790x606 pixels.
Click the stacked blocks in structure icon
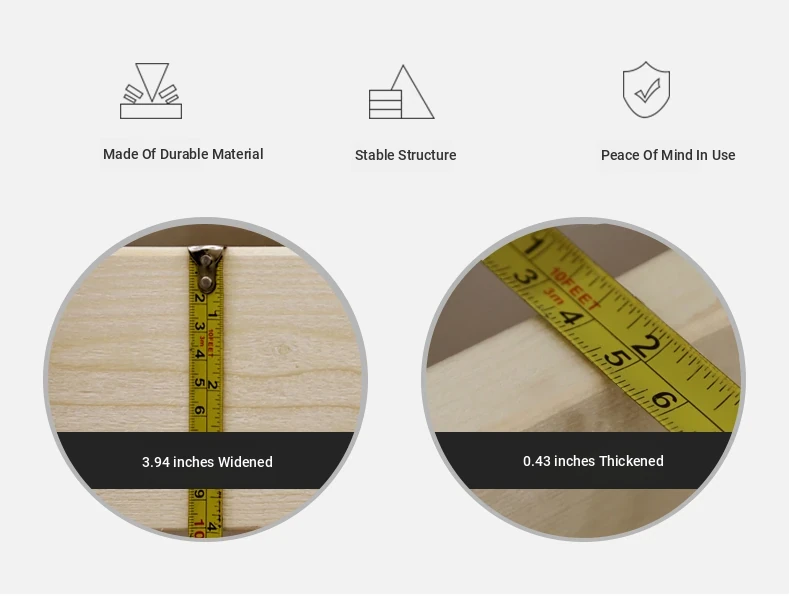[385, 104]
